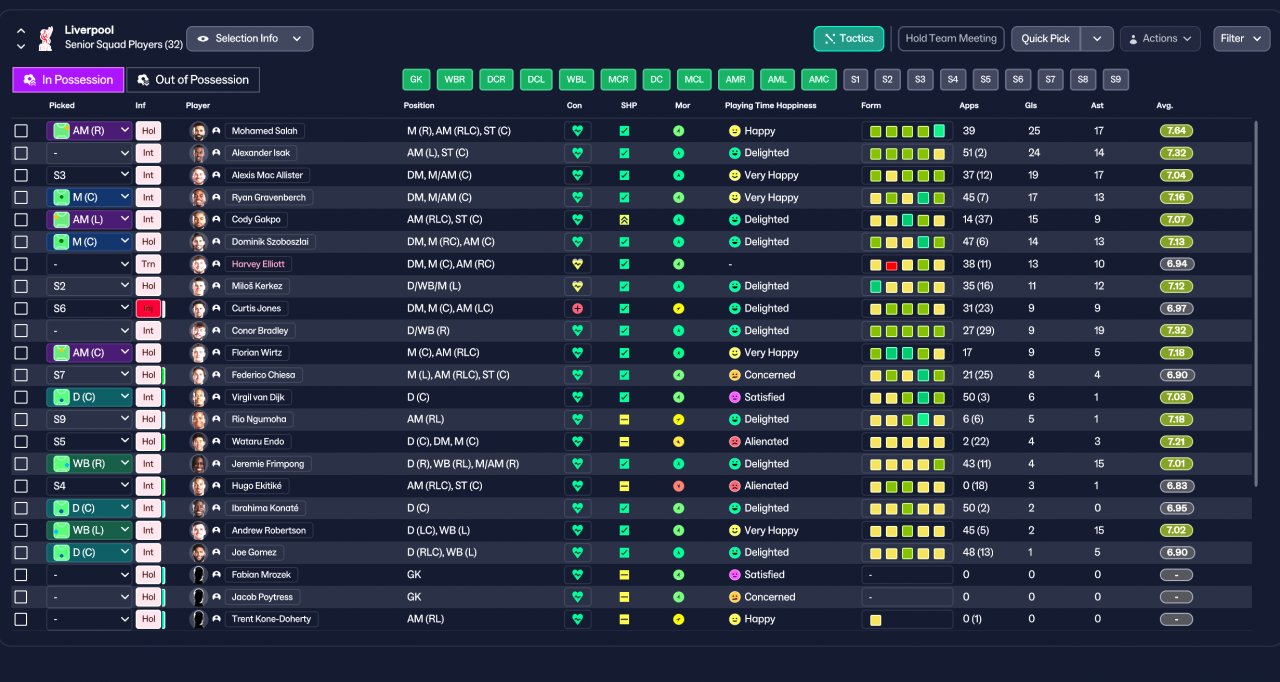This screenshot has height=682, width=1280.
Task: Click Alexander Isak's player portrait icon
Action: pyautogui.click(x=198, y=153)
